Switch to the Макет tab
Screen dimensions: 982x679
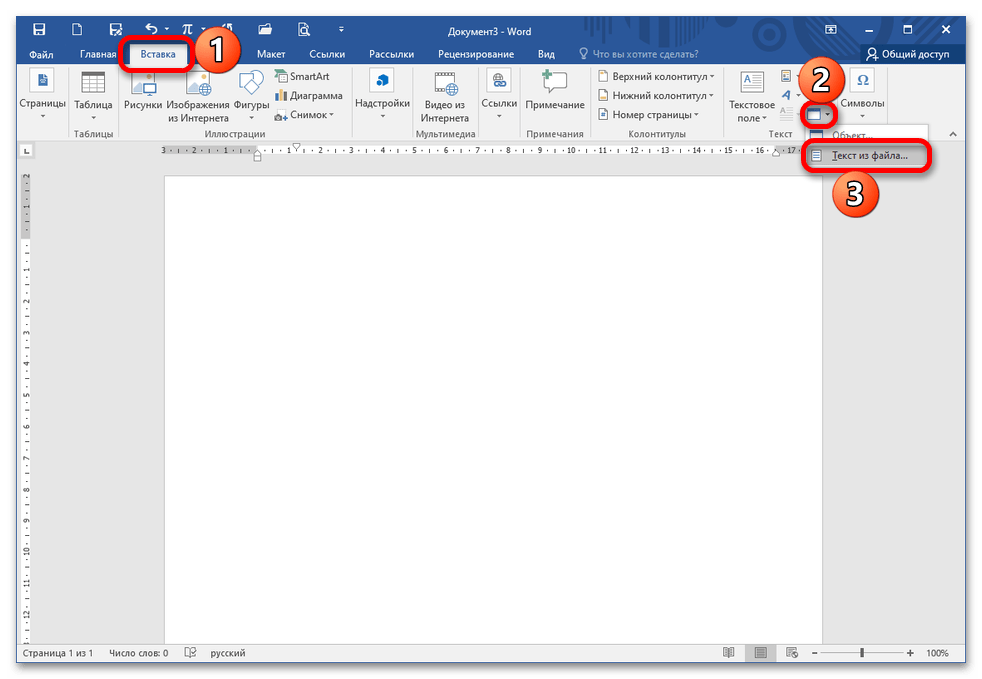271,54
